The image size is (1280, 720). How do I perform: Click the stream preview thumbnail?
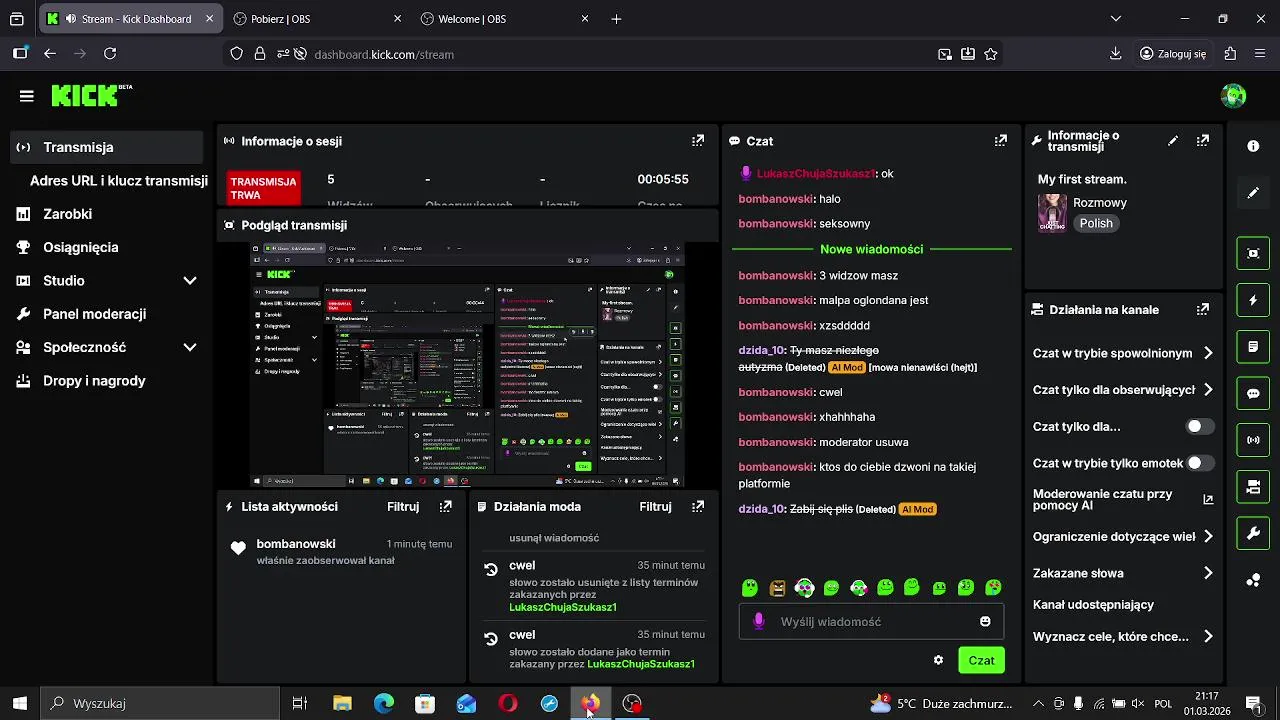[467, 365]
